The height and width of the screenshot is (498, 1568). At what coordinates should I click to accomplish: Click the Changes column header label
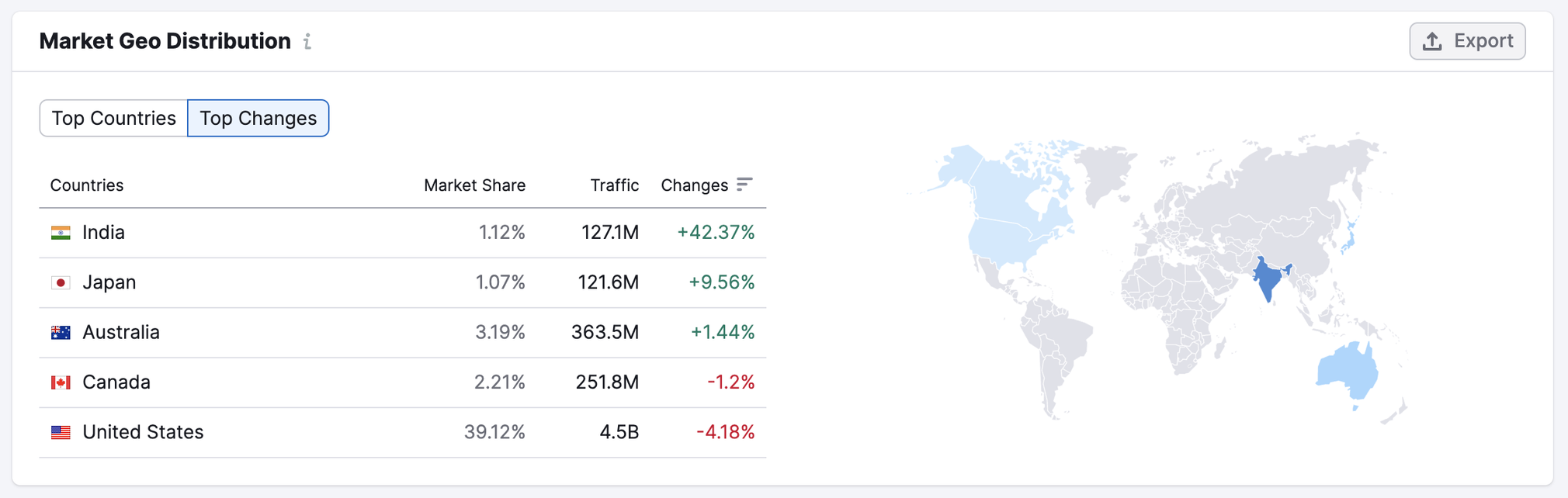(x=694, y=185)
